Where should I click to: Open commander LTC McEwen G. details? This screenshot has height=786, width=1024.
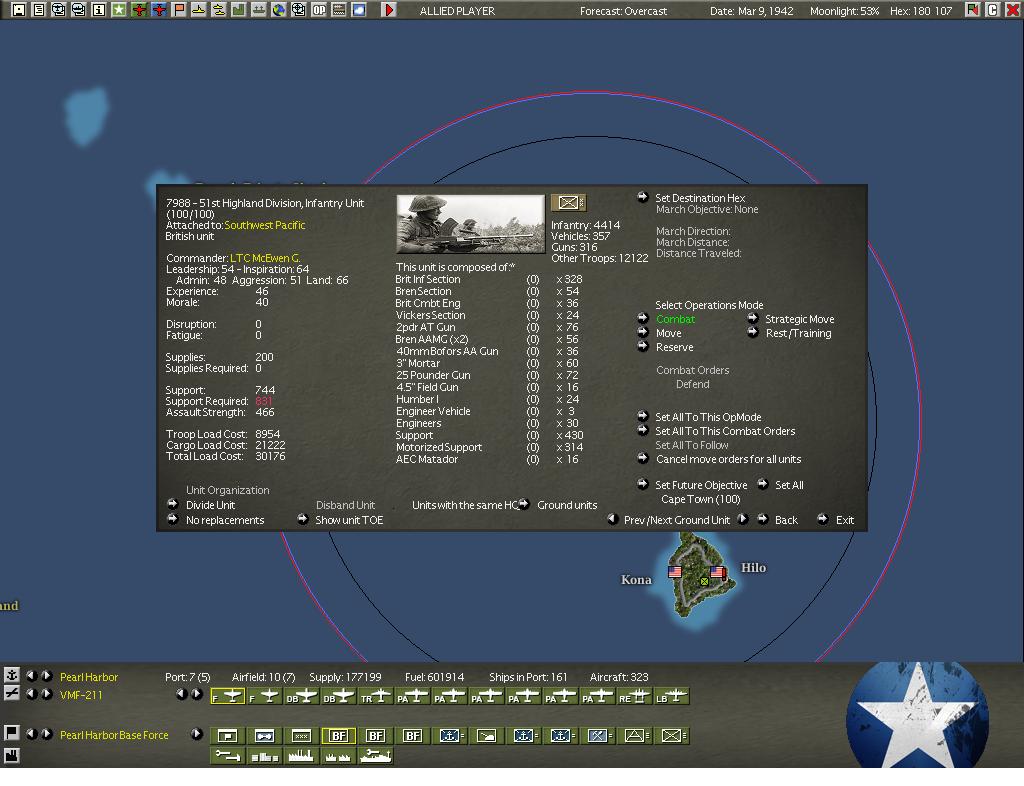click(x=265, y=259)
